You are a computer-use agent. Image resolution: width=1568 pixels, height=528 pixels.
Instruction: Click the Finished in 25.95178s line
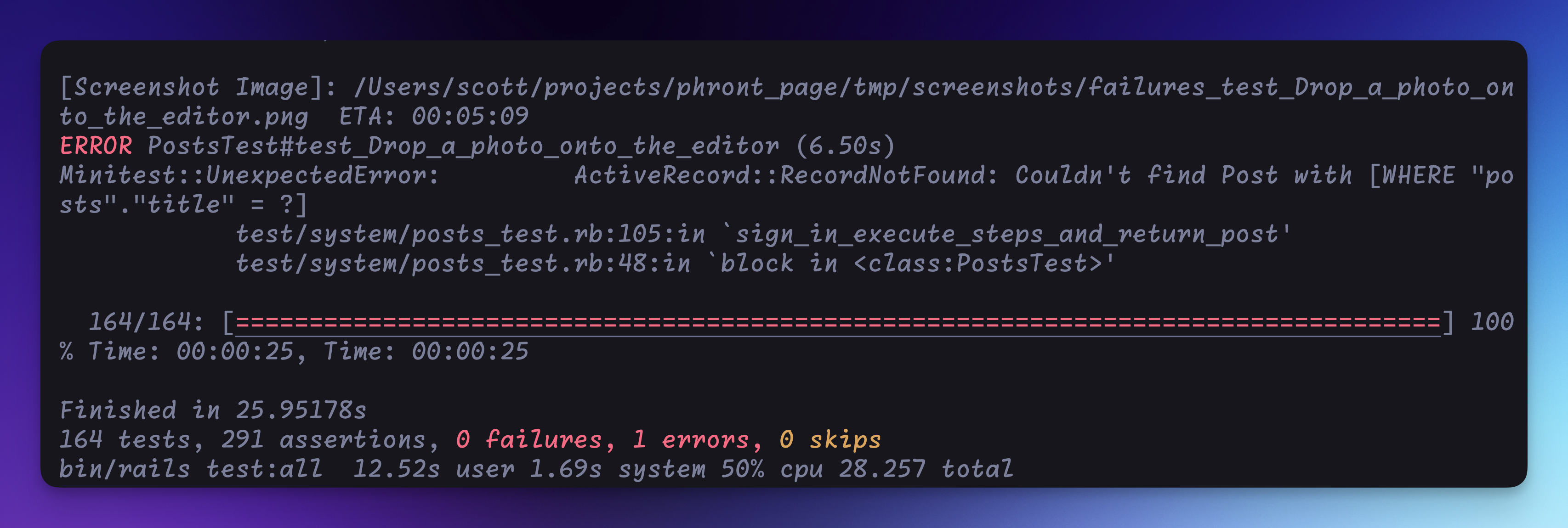213,410
